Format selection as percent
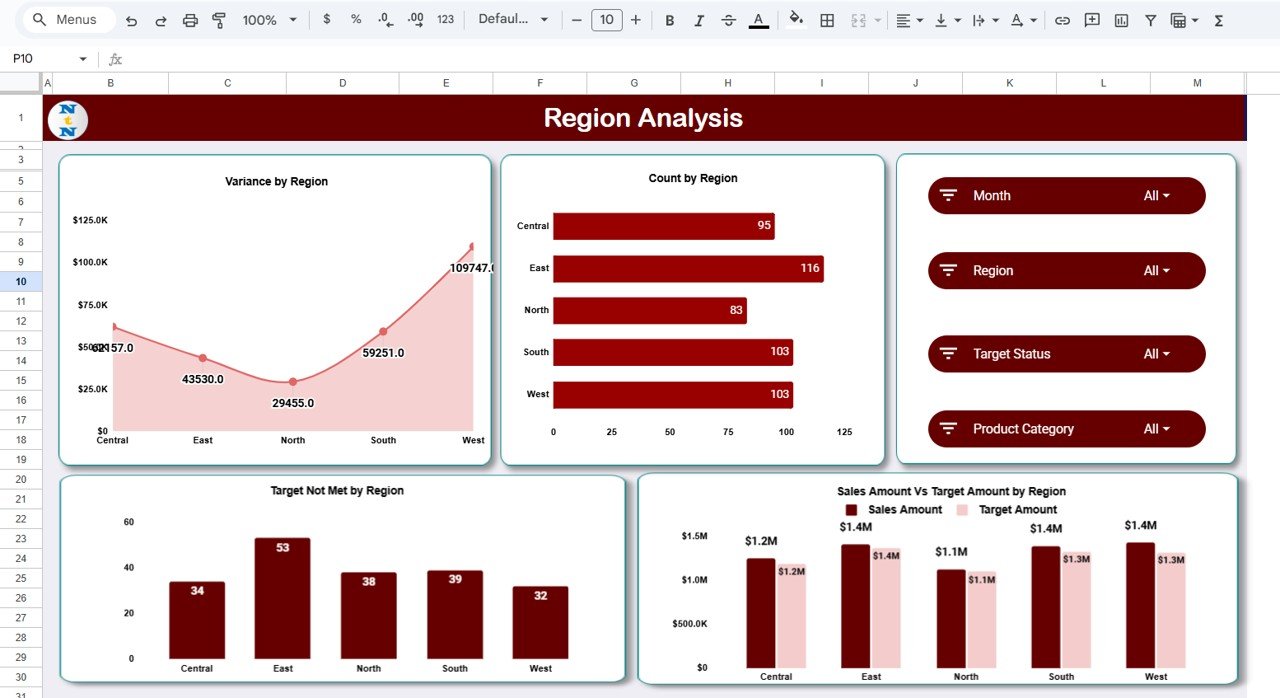The height and width of the screenshot is (698, 1280). click(x=355, y=19)
